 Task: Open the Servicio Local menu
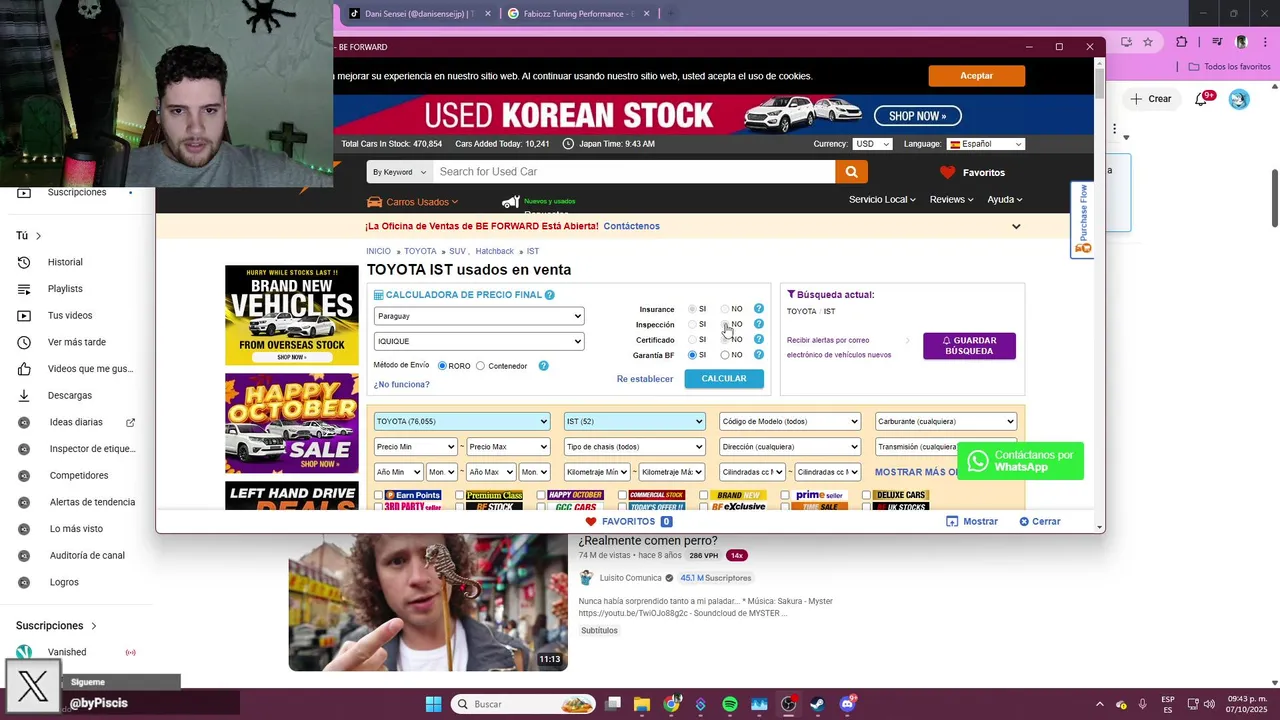coord(882,199)
